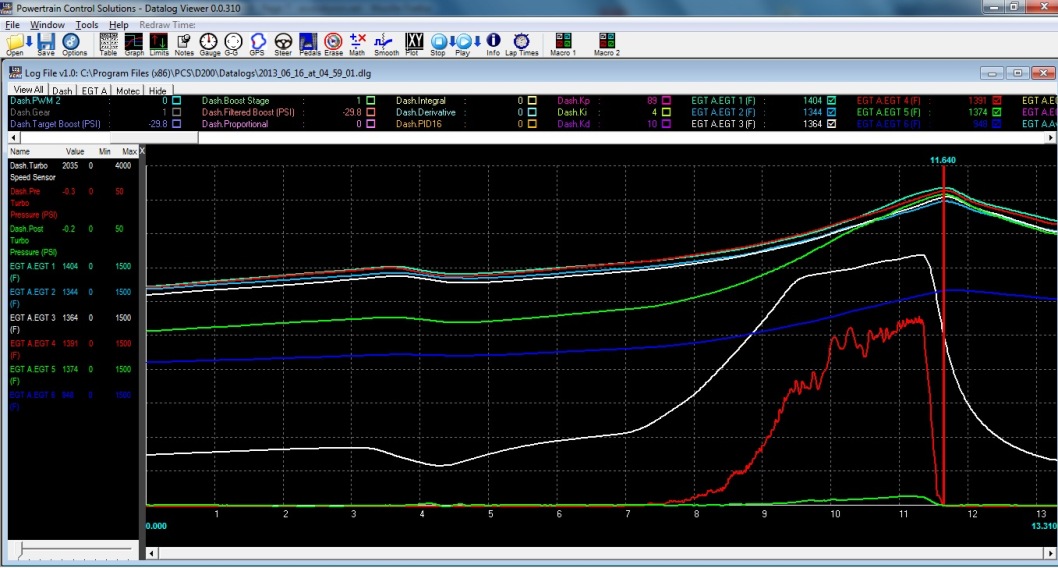The image size is (1058, 568).
Task: Open the Gauge view from toolbar
Action: [209, 42]
